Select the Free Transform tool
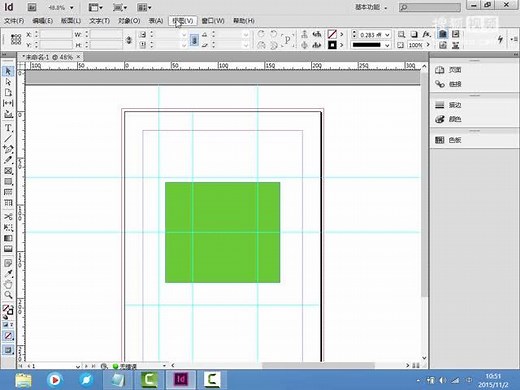This screenshot has height=390, width=520. click(8, 228)
